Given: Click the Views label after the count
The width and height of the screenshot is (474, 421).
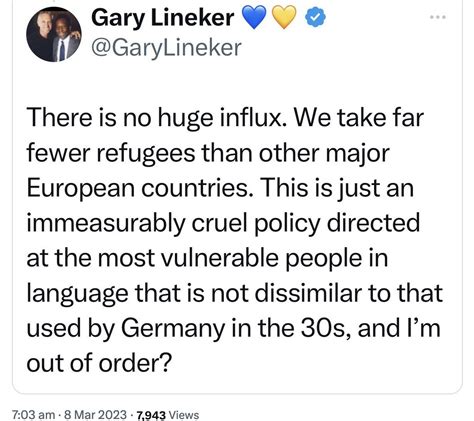Looking at the screenshot, I should [184, 415].
